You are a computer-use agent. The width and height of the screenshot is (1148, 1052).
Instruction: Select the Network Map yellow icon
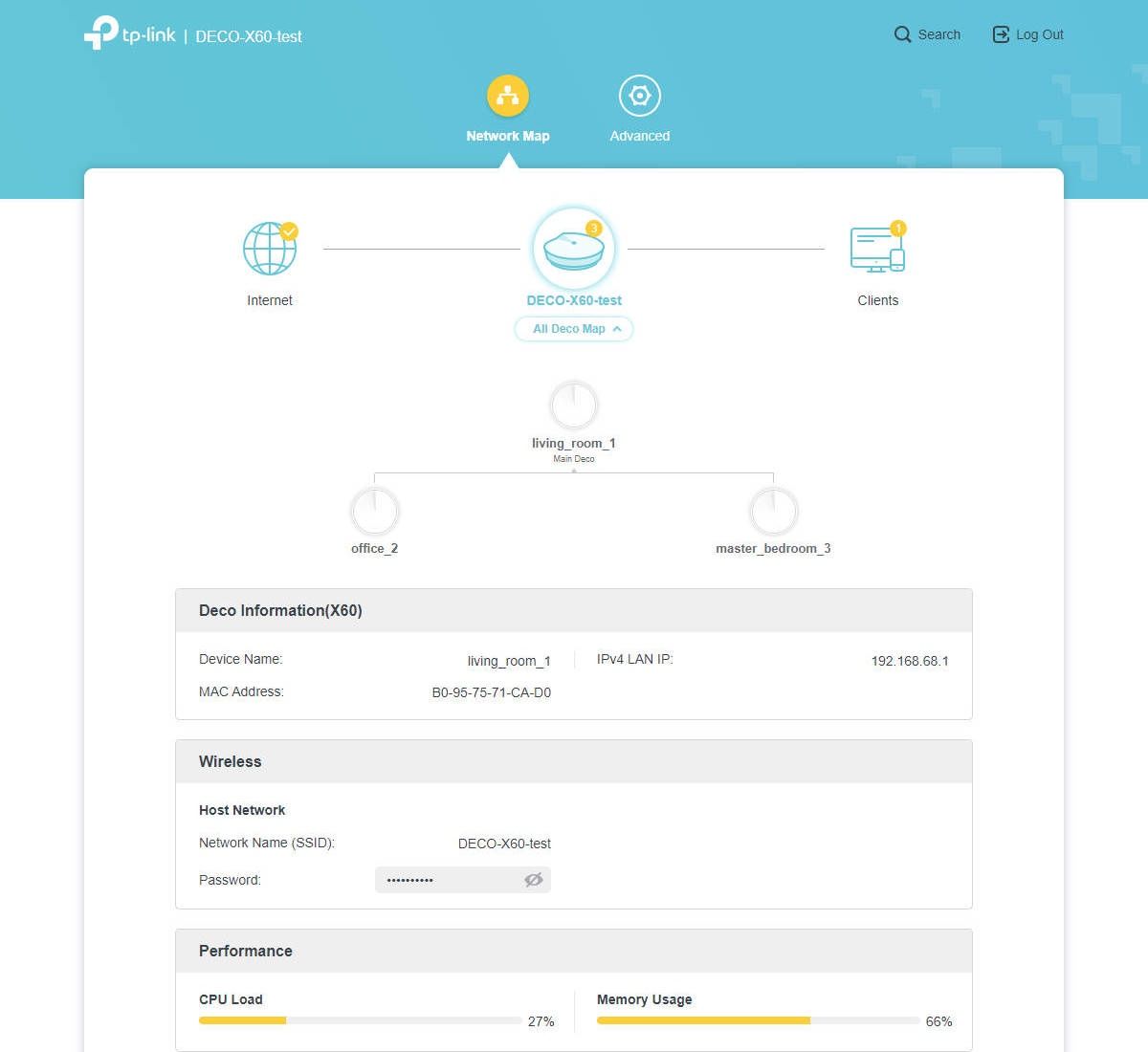pyautogui.click(x=508, y=96)
